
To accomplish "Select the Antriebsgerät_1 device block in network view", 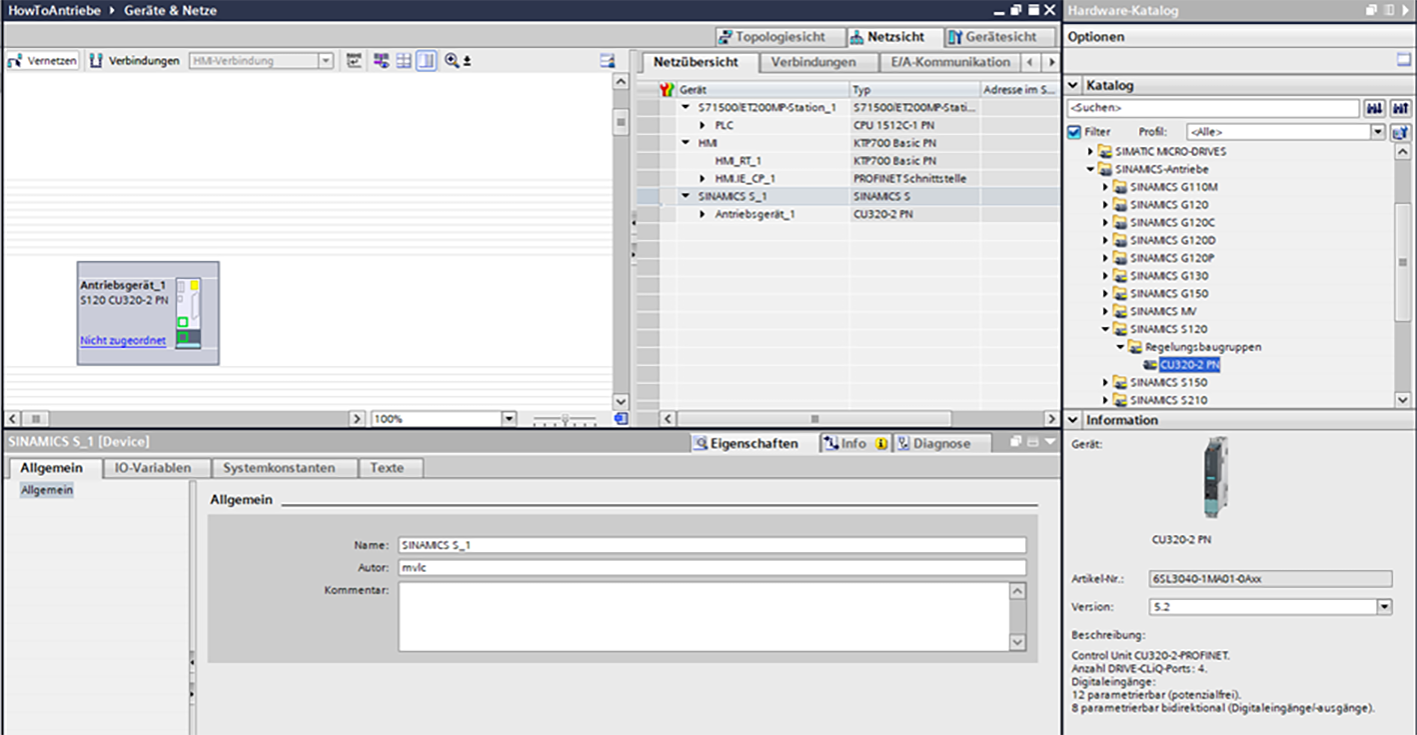I will pyautogui.click(x=148, y=313).
